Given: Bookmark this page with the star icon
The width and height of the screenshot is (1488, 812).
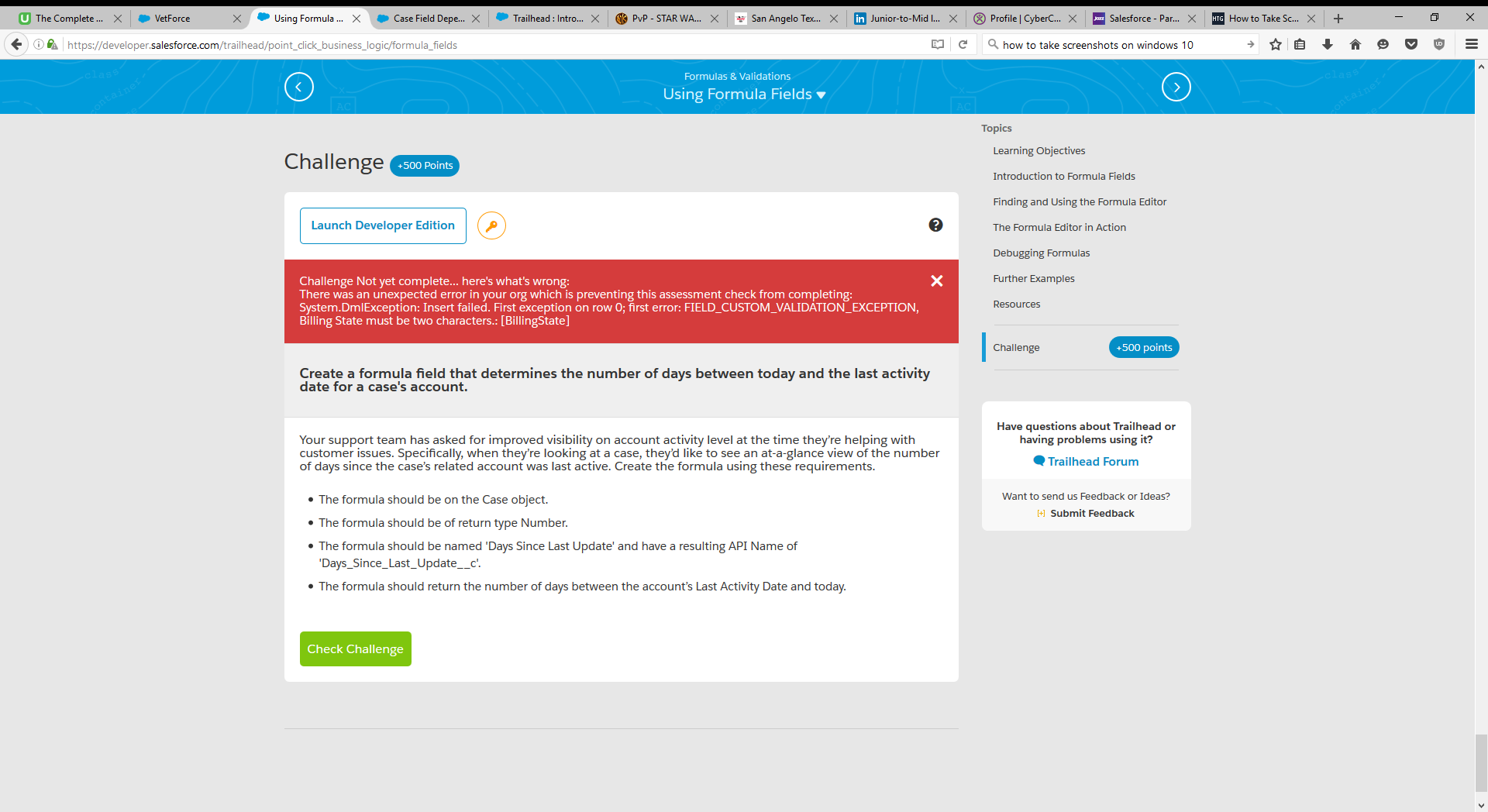Looking at the screenshot, I should (1276, 45).
